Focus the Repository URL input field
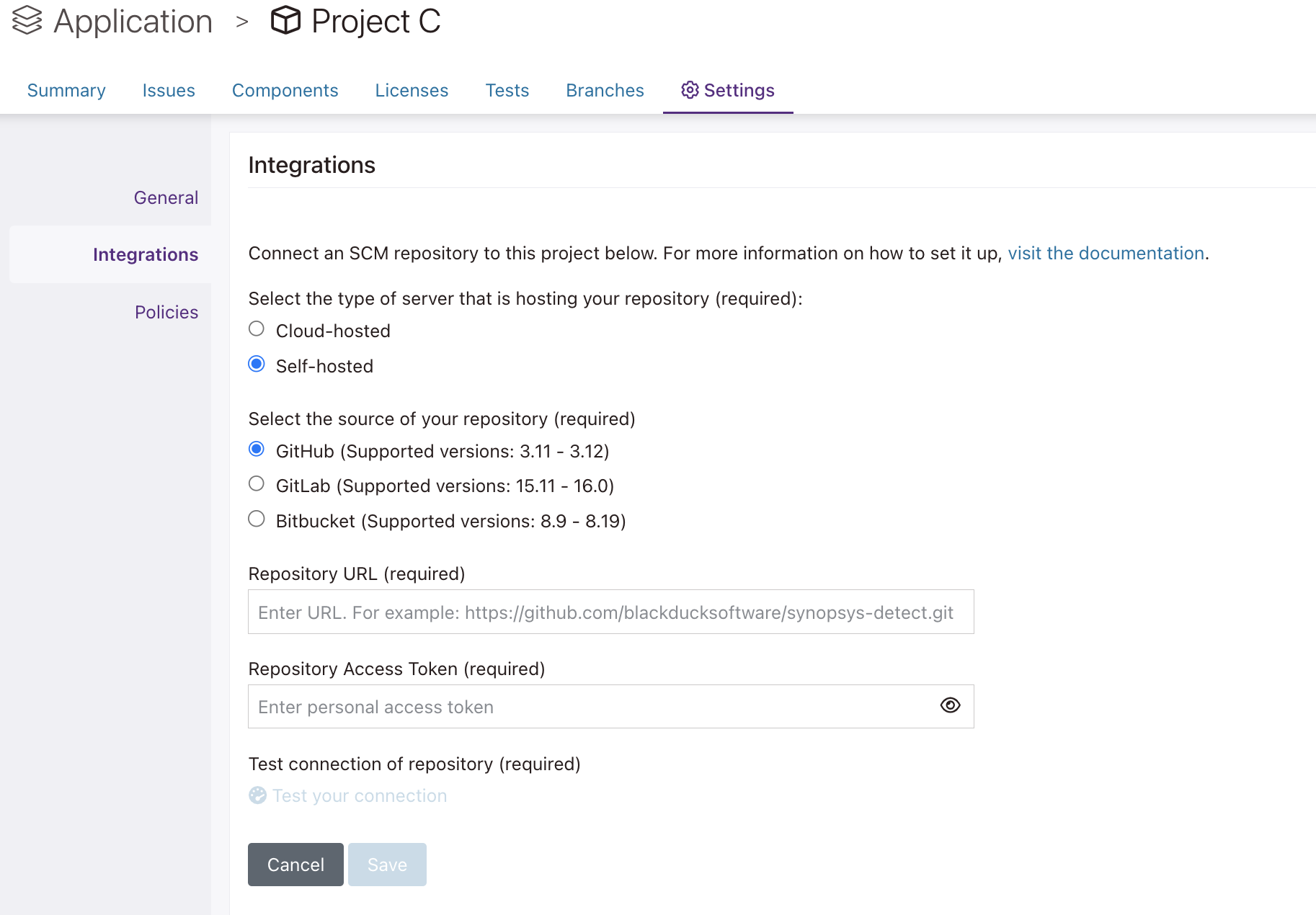The width and height of the screenshot is (1316, 915). [611, 612]
